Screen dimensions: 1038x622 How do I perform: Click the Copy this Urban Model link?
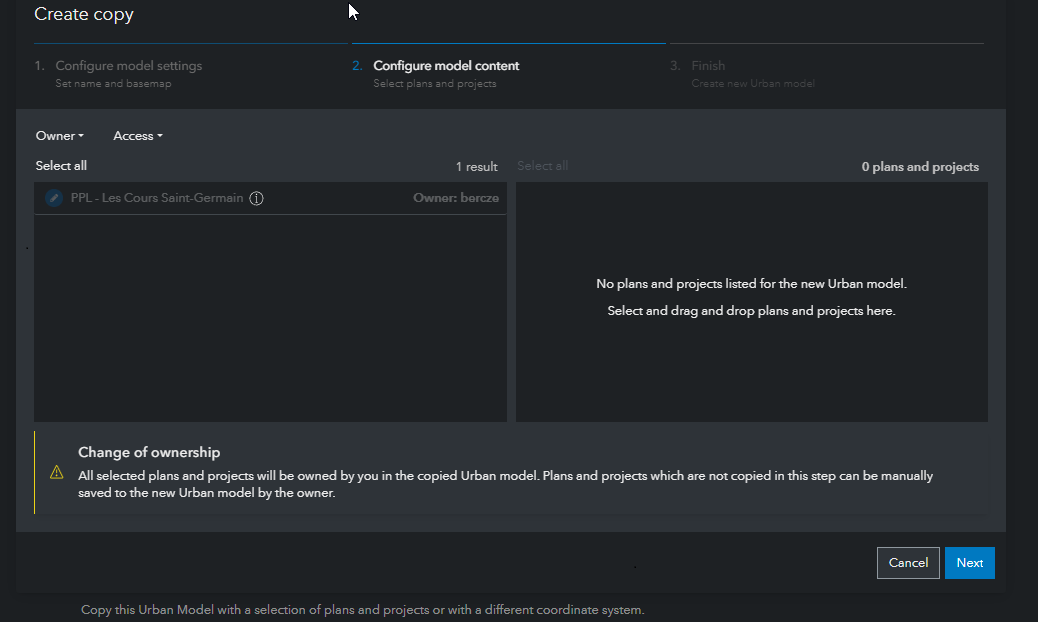click(x=363, y=609)
